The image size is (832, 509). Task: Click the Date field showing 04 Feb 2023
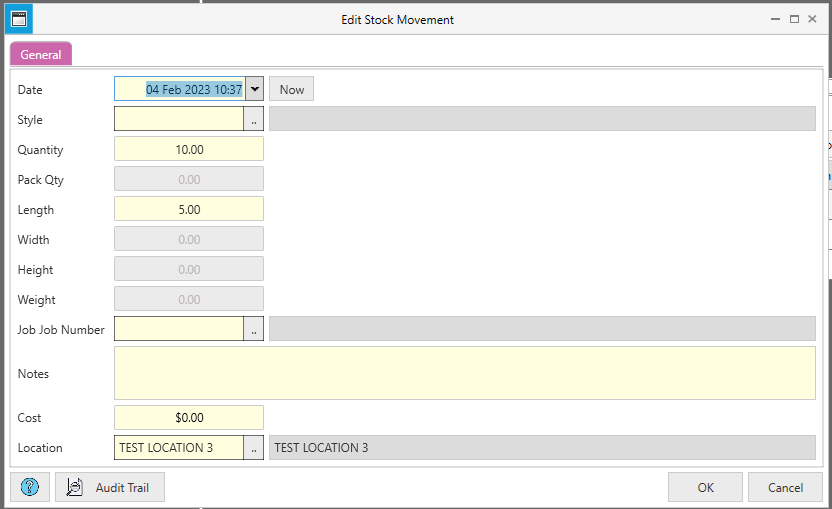pyautogui.click(x=180, y=89)
